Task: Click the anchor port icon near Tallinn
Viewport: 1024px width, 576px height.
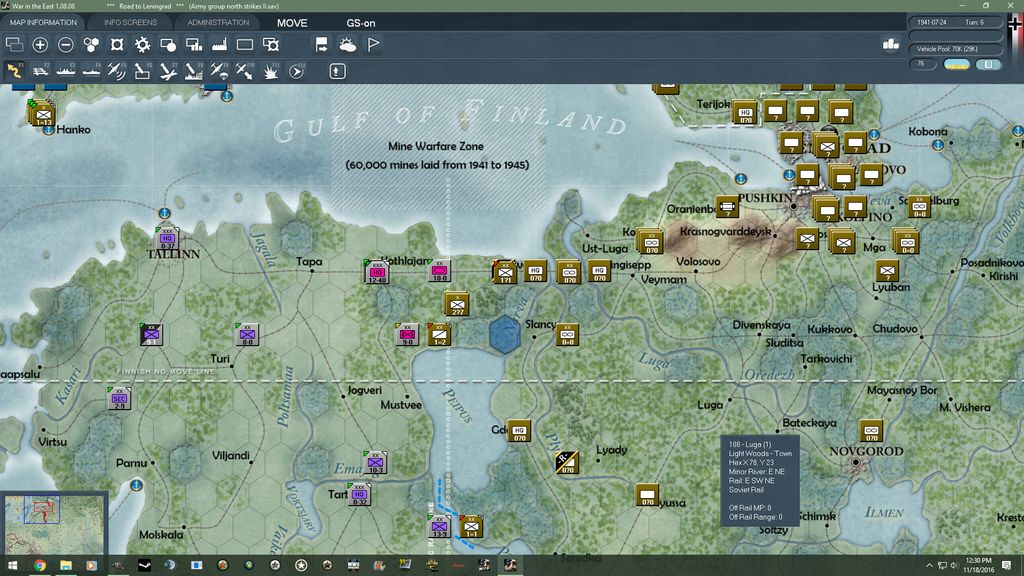Action: (165, 213)
